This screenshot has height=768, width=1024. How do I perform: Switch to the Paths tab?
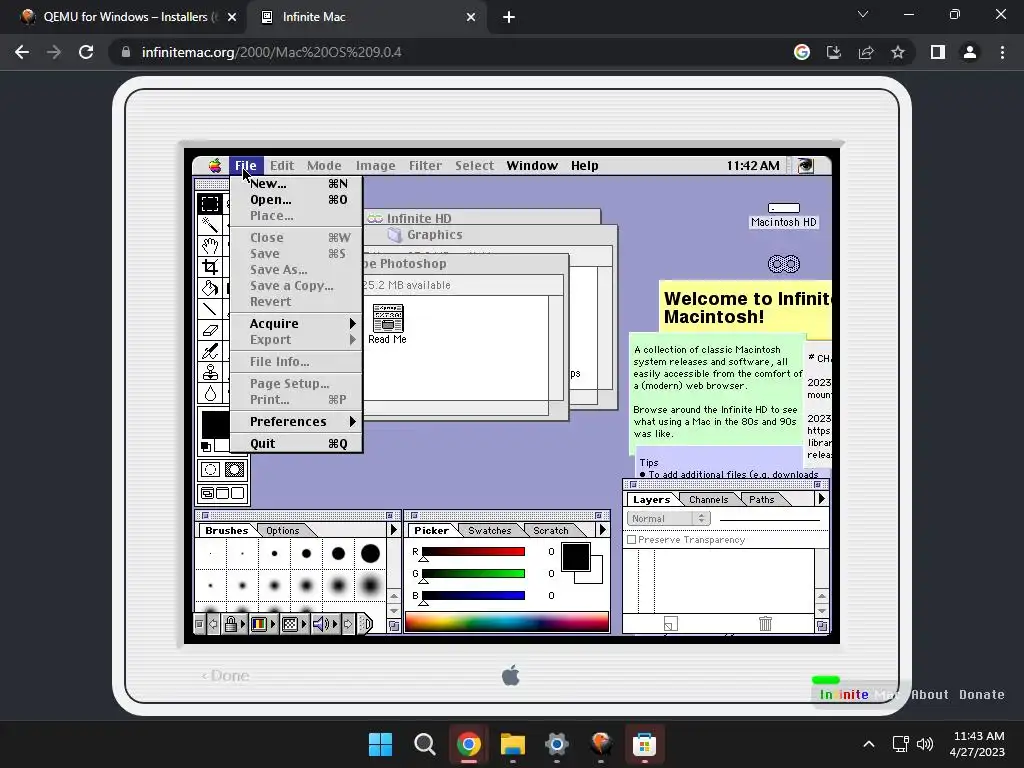click(x=761, y=500)
